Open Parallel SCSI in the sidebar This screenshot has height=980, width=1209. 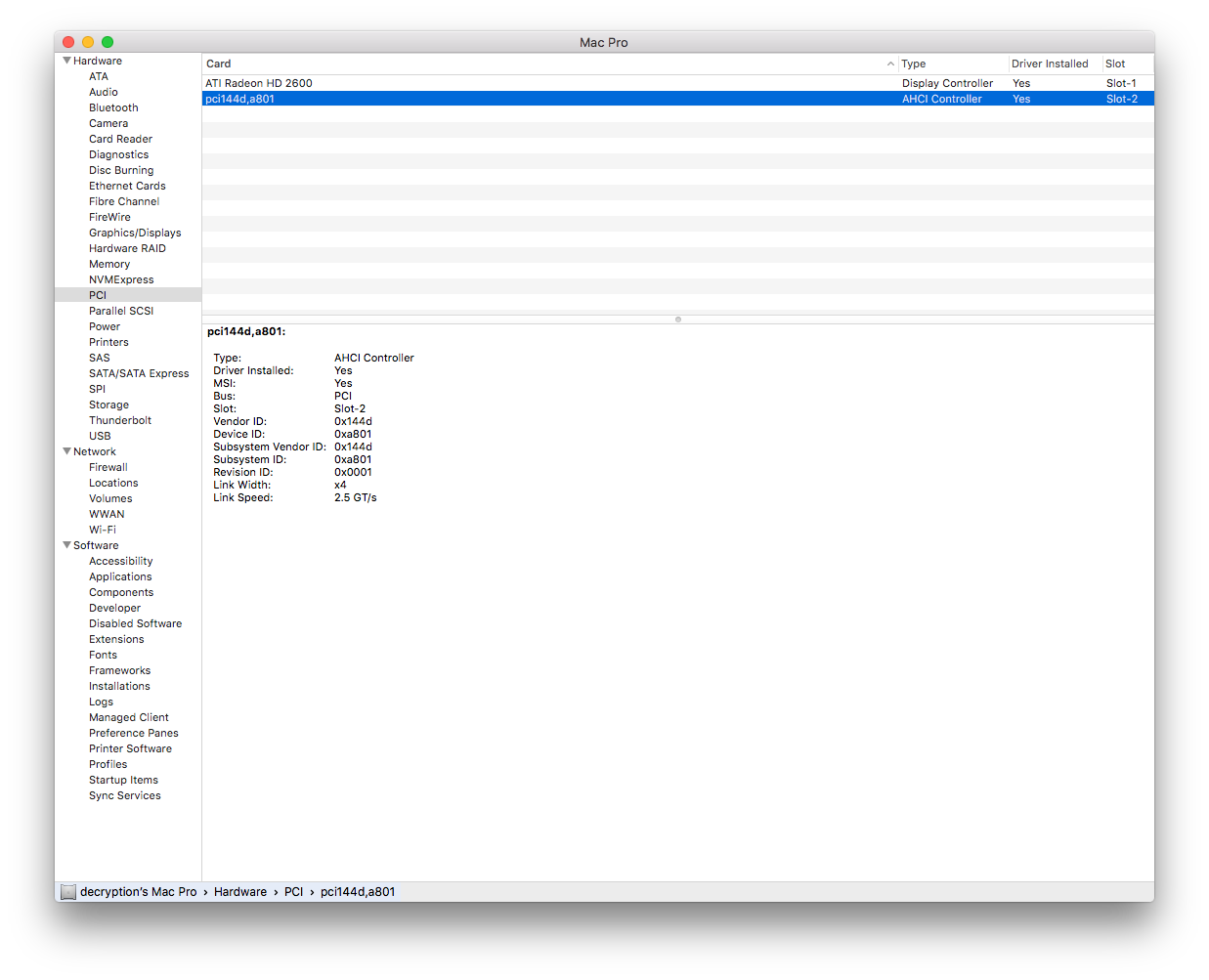pyautogui.click(x=121, y=311)
